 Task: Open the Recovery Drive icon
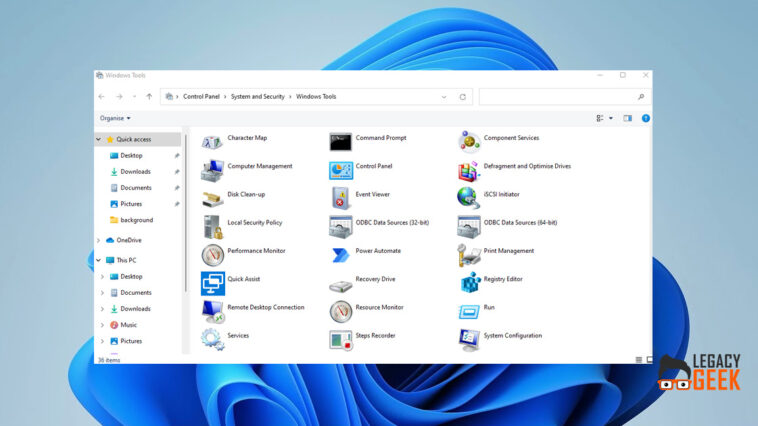click(340, 285)
